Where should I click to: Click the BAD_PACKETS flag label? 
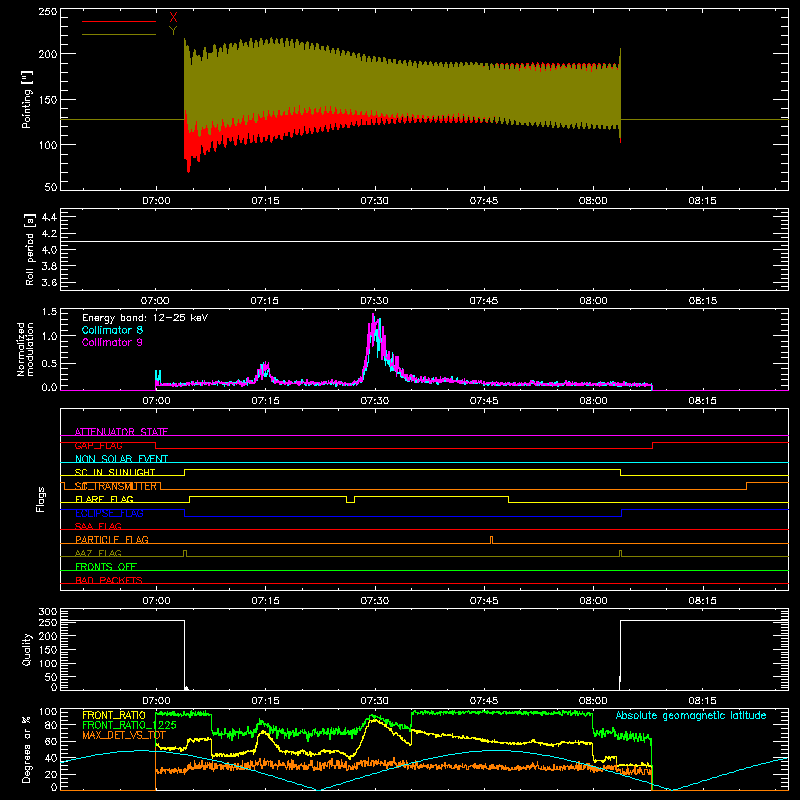click(109, 580)
